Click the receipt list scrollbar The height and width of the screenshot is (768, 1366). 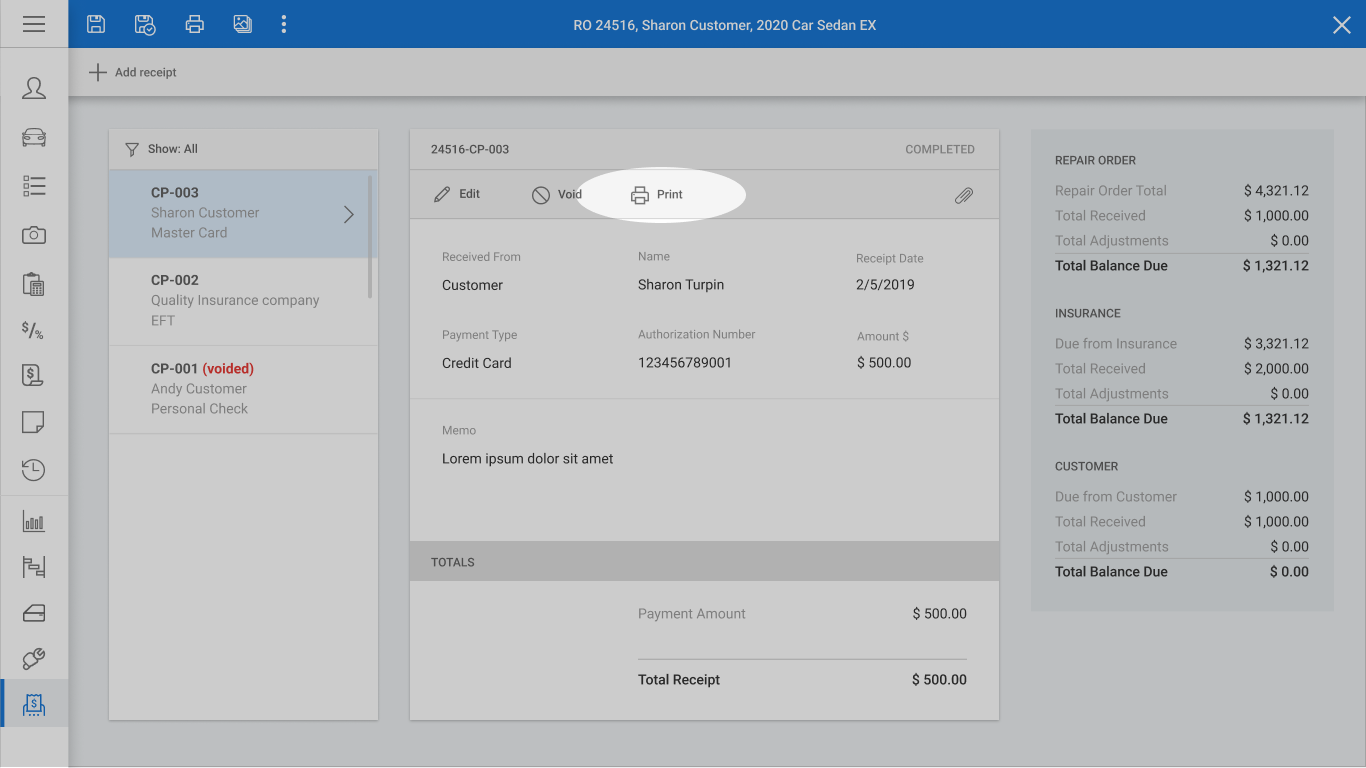tap(370, 237)
